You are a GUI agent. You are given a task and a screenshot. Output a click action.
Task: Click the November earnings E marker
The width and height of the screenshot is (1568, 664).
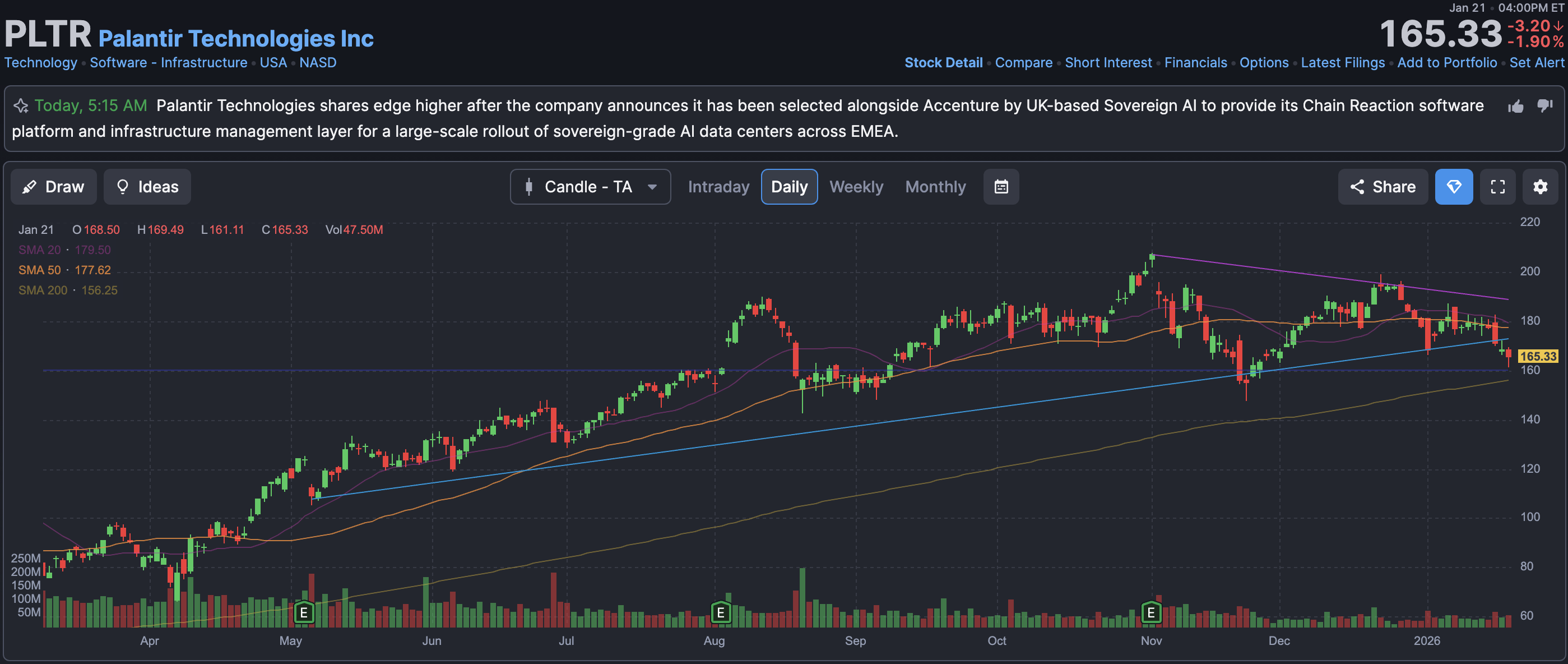point(1151,612)
